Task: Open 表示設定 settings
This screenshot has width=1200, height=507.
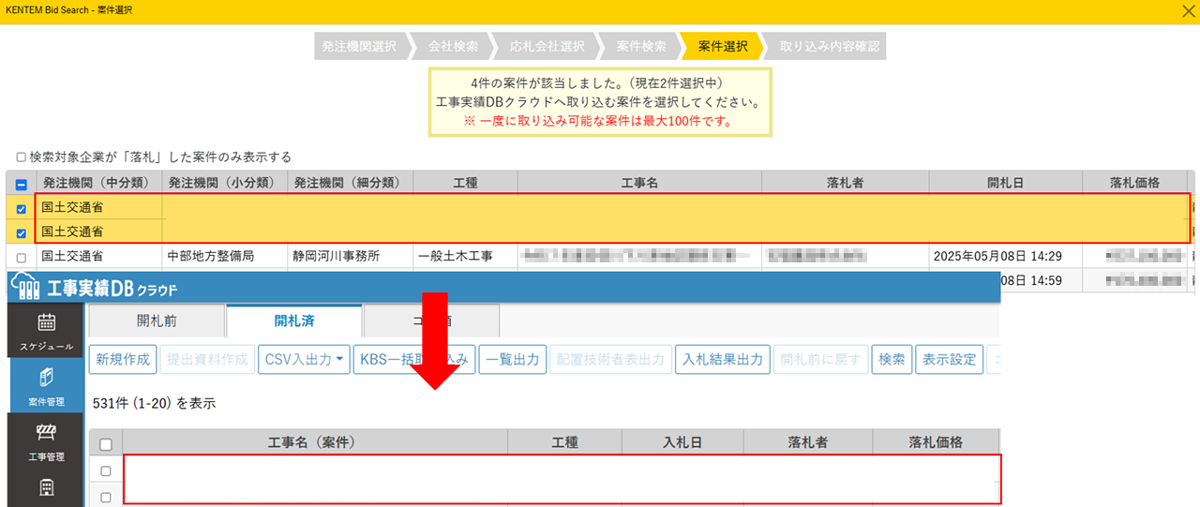Action: click(949, 360)
